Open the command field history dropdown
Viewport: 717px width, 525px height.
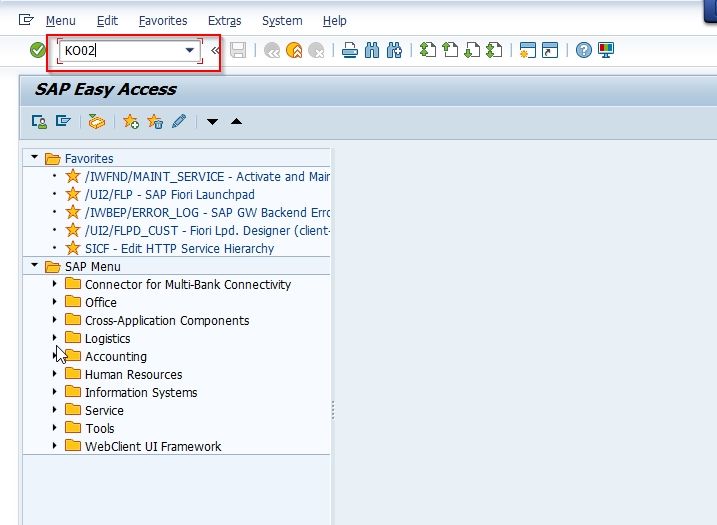190,50
